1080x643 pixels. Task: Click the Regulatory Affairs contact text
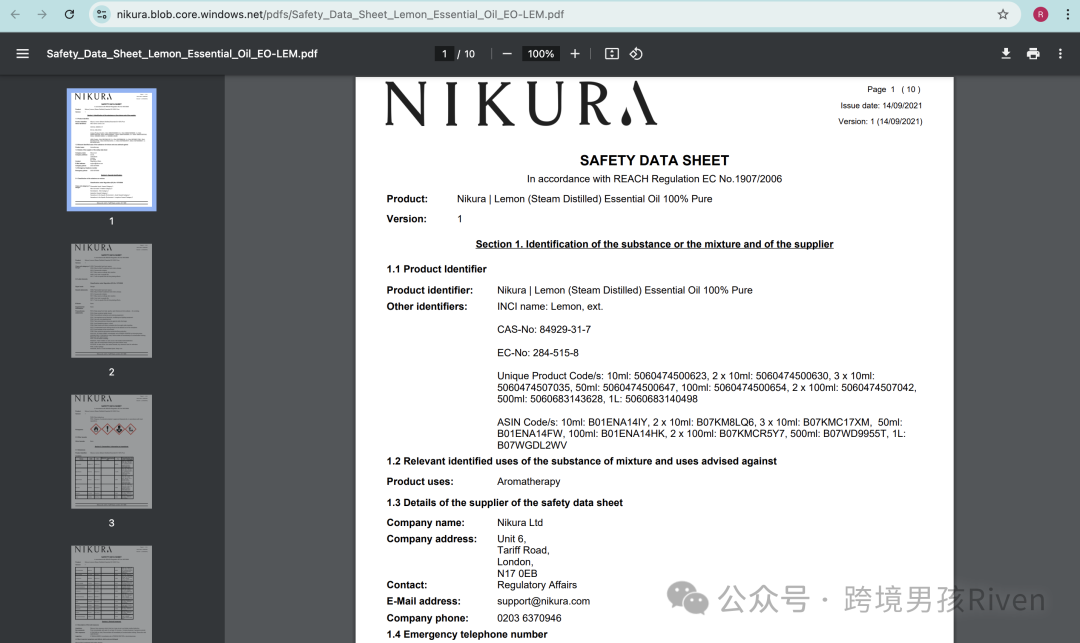(x=537, y=585)
